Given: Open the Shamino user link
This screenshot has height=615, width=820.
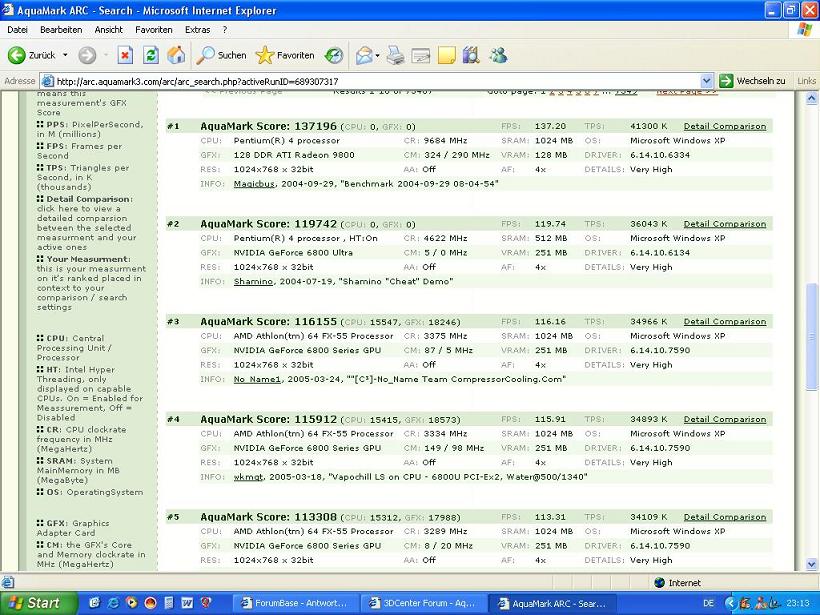Looking at the screenshot, I should pyautogui.click(x=253, y=281).
